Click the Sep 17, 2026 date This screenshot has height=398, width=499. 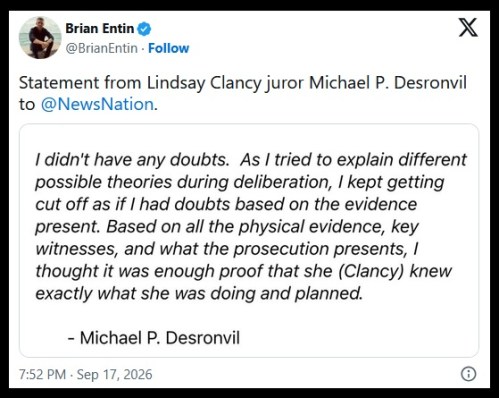point(114,374)
